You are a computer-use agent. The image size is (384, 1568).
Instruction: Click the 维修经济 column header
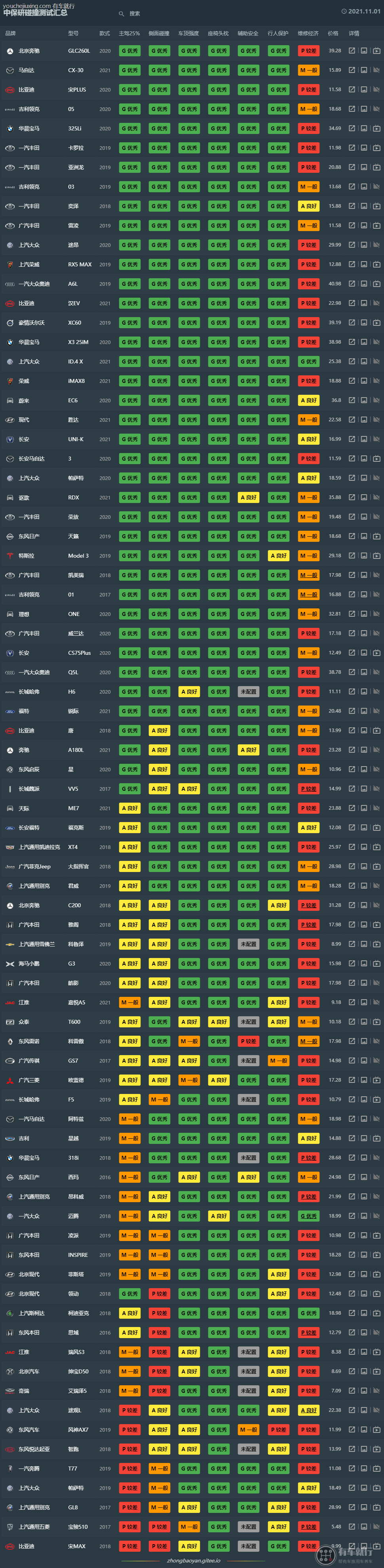pos(308,33)
